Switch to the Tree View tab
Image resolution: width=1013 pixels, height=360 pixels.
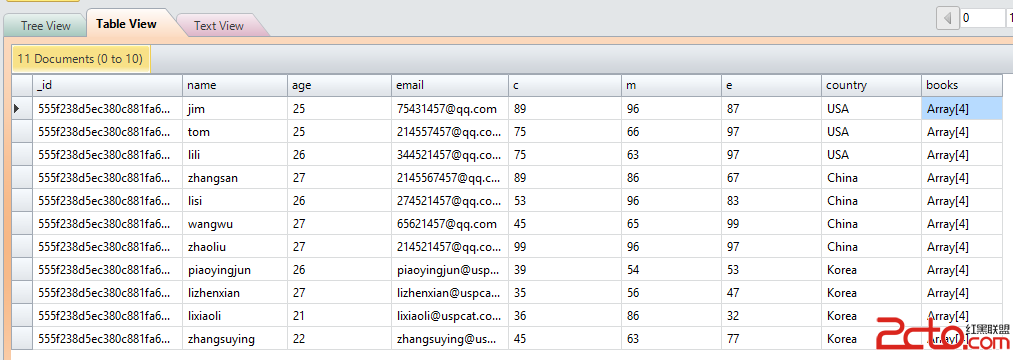[45, 26]
